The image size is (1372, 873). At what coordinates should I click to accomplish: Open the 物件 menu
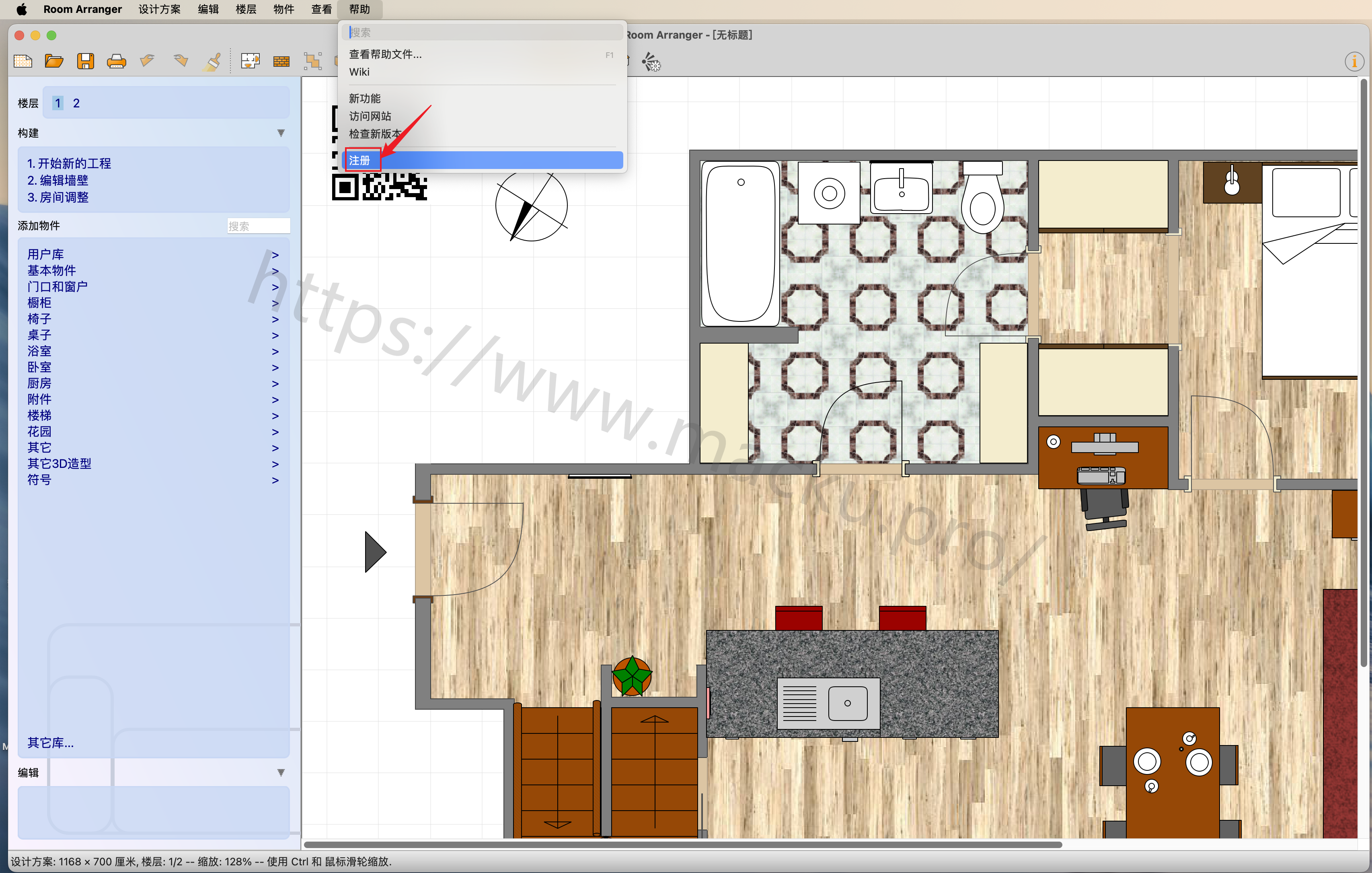click(x=284, y=9)
